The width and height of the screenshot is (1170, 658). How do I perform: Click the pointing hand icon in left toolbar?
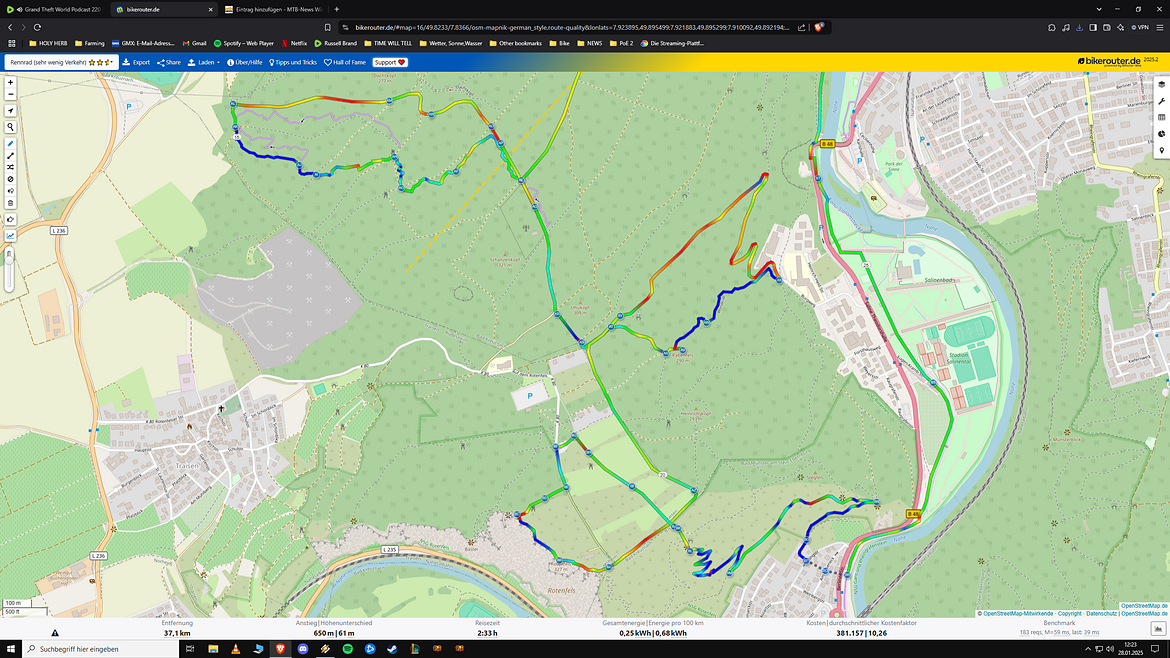point(10,219)
